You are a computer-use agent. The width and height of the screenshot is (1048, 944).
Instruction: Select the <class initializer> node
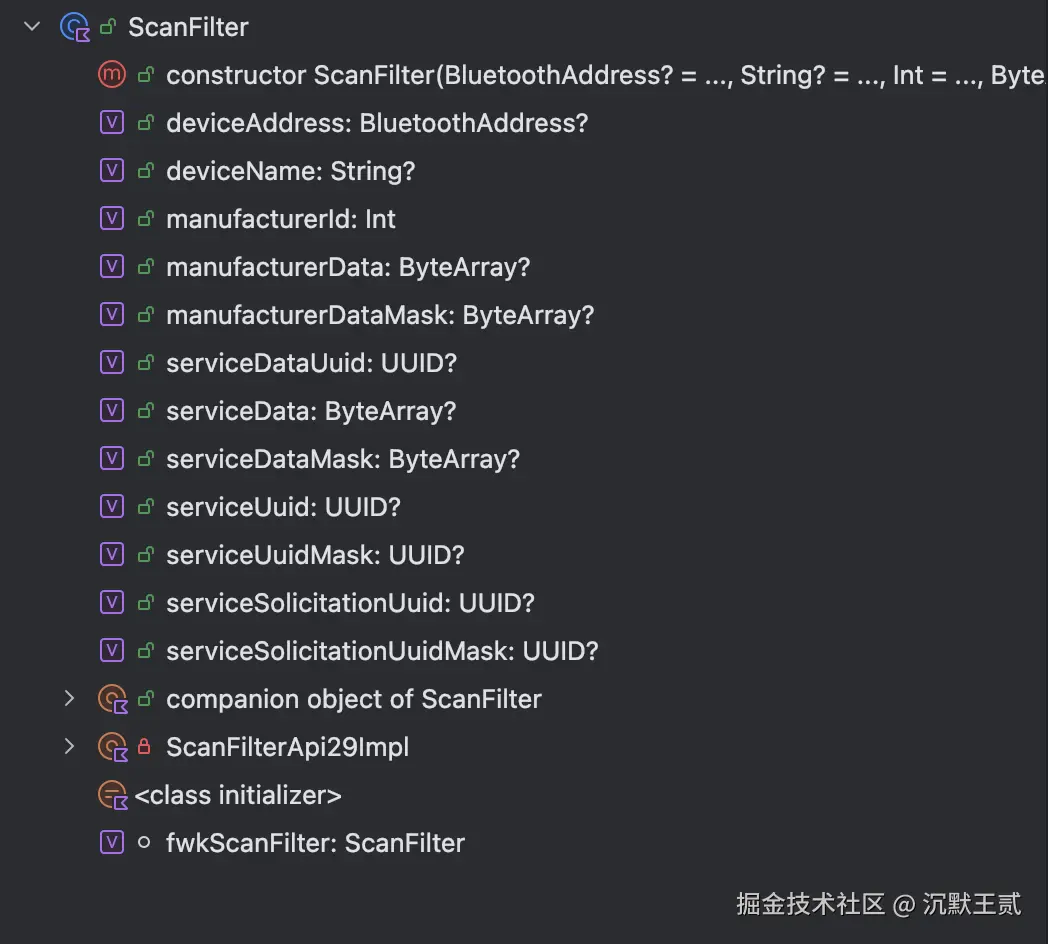[x=238, y=795]
